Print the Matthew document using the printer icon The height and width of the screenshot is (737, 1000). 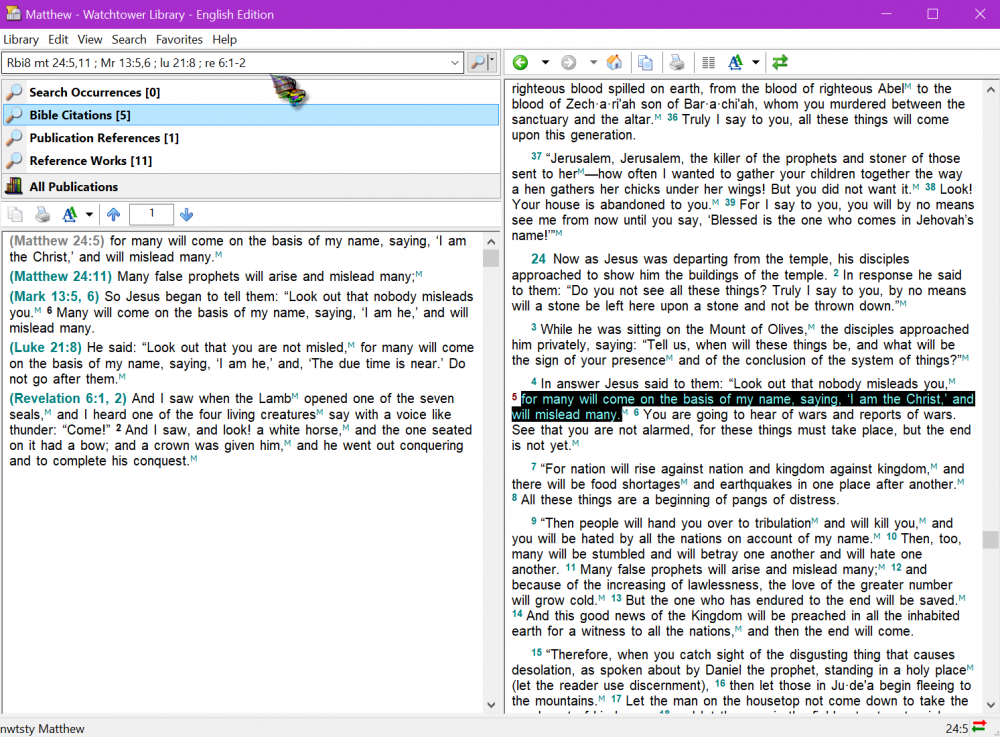[x=677, y=63]
